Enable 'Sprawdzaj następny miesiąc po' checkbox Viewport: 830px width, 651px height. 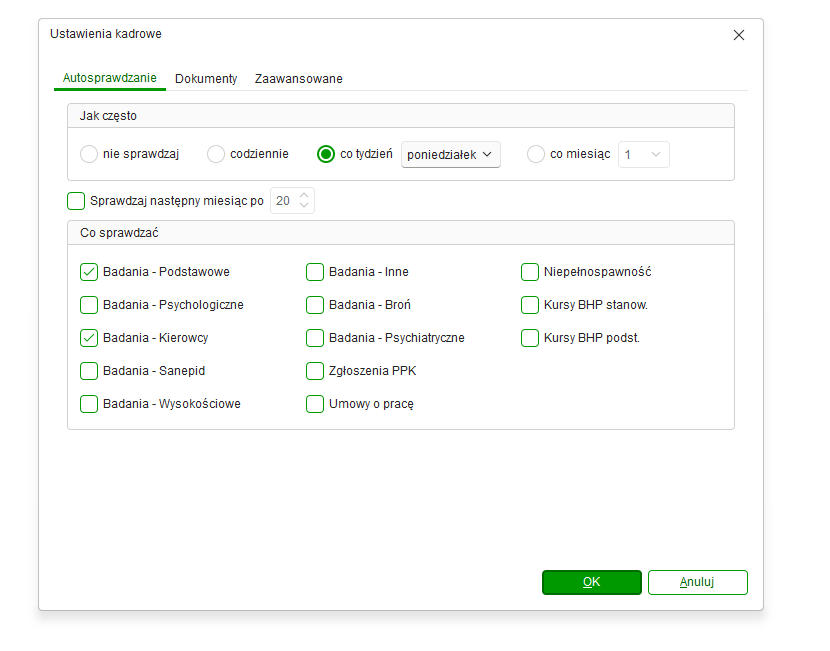76,201
